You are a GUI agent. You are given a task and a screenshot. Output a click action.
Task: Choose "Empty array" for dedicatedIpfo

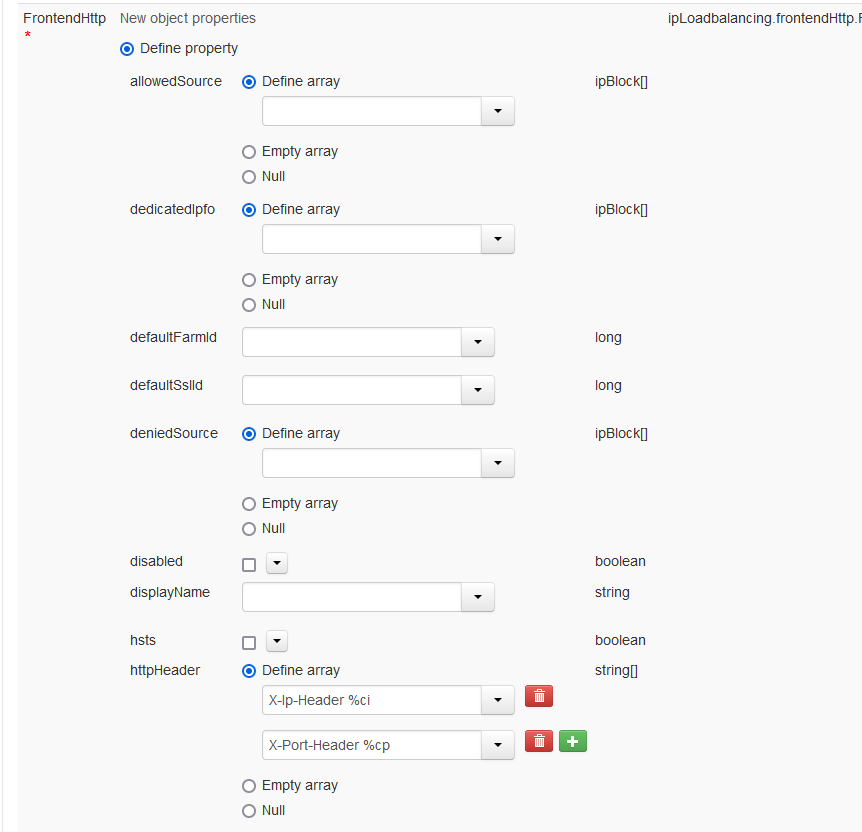tap(248, 279)
